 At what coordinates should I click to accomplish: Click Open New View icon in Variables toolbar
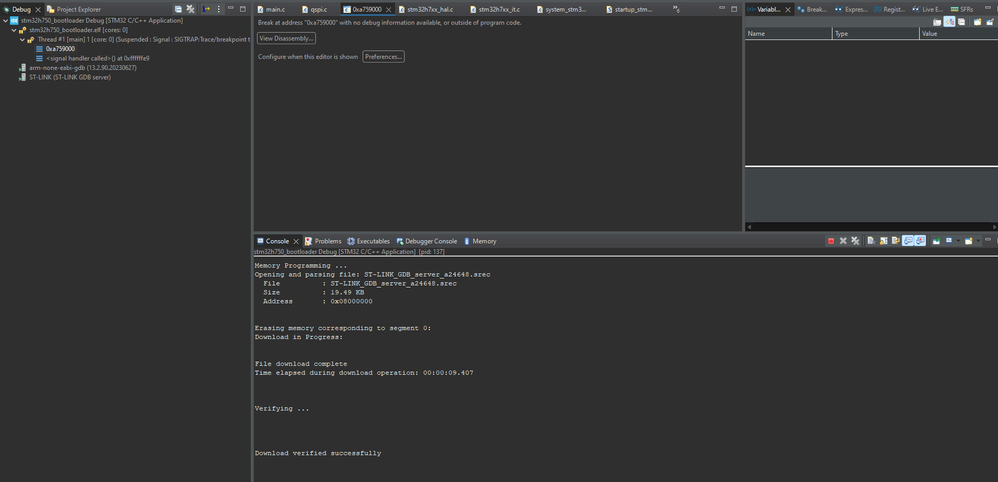[977, 22]
